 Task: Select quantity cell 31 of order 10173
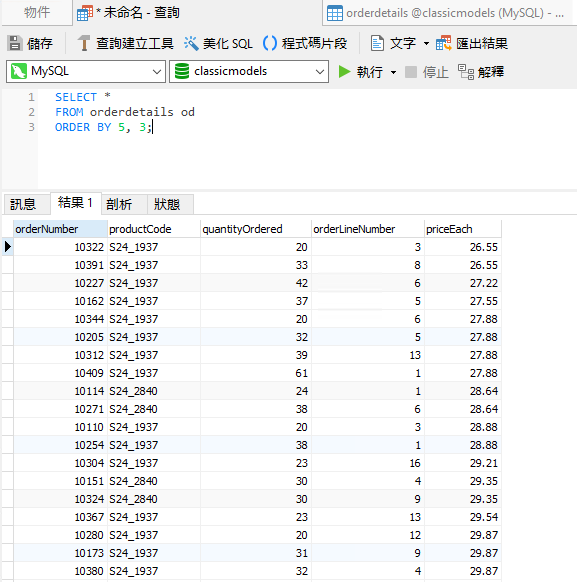[x=256, y=553]
